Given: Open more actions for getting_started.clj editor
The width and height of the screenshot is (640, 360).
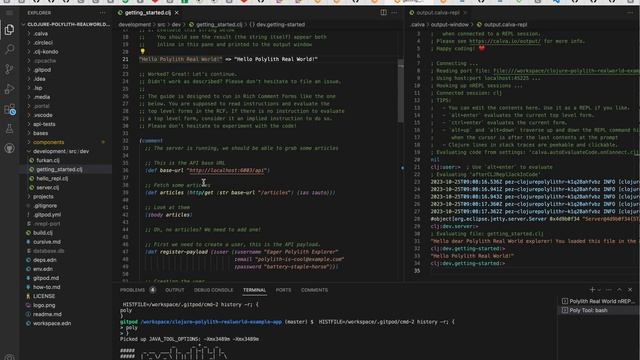Looking at the screenshot, I should [394, 13].
